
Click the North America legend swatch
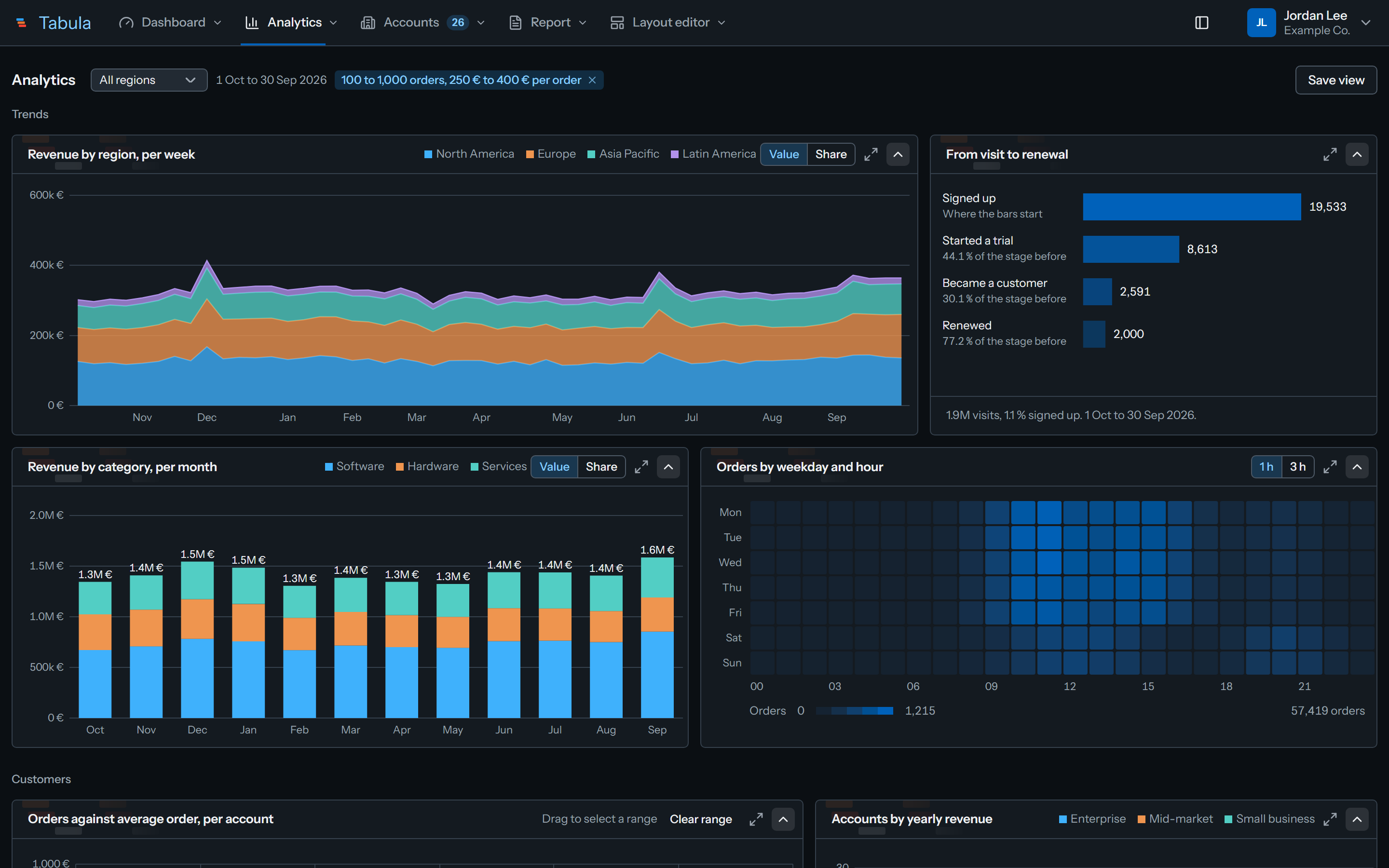(428, 154)
